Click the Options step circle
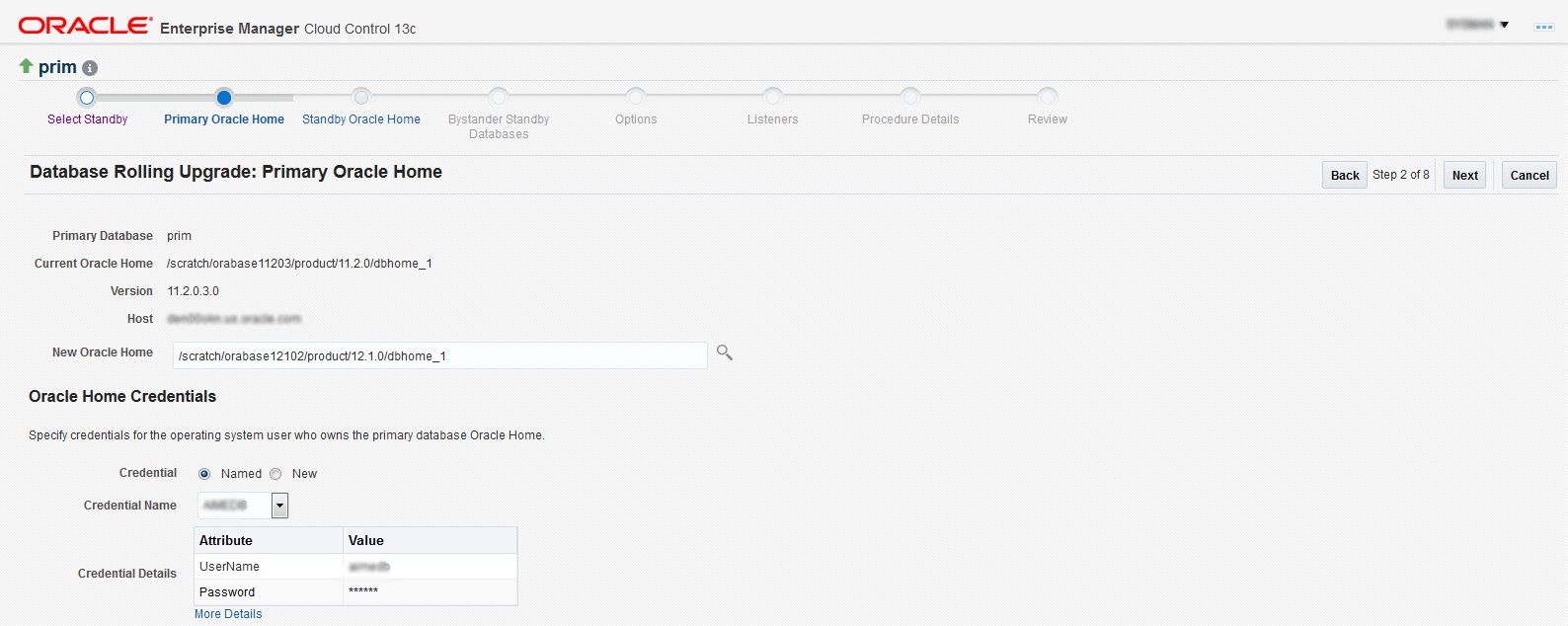Screen dimensions: 1568x626 [636, 97]
